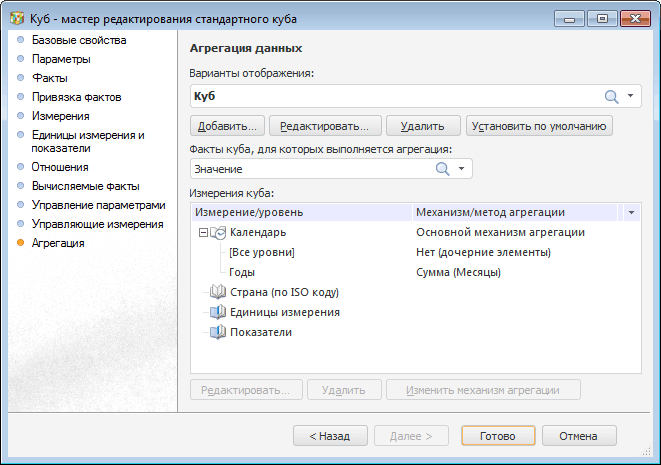Click the Единицы измерения dictionary icon
661x465 pixels.
point(218,312)
